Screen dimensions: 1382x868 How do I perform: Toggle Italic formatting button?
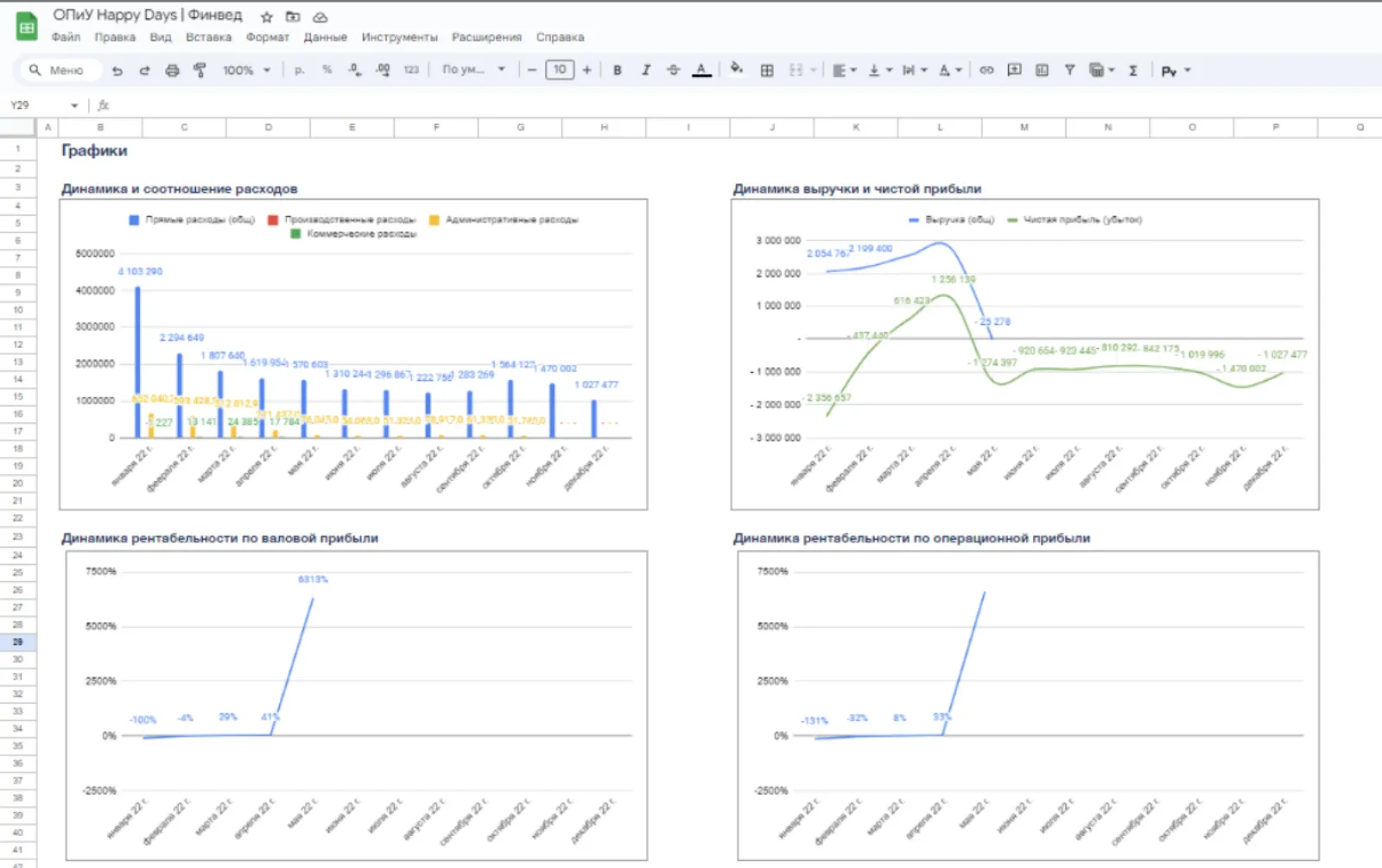click(645, 71)
